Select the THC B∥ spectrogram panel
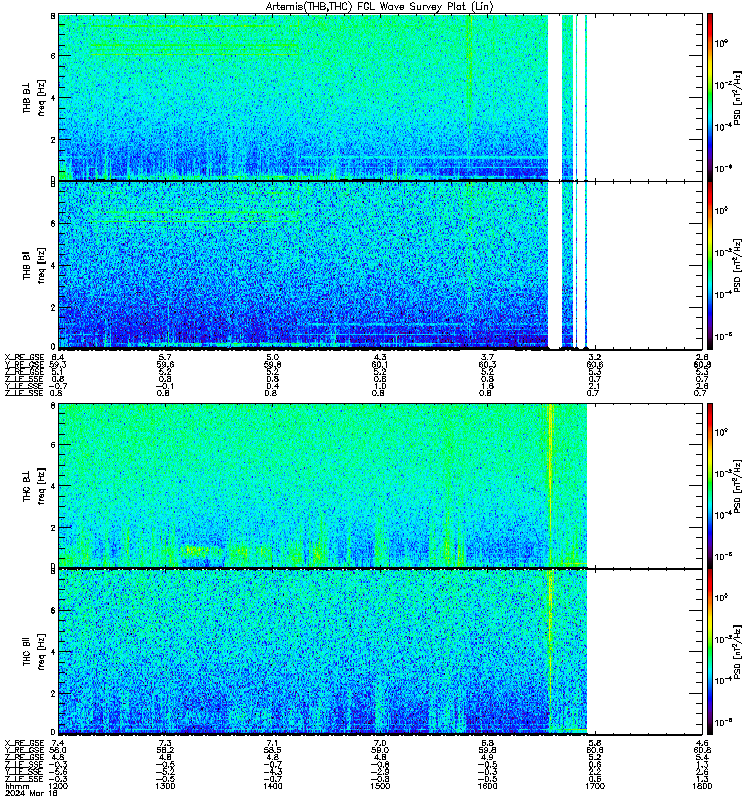Viewport: 750px width, 800px height. [380, 652]
